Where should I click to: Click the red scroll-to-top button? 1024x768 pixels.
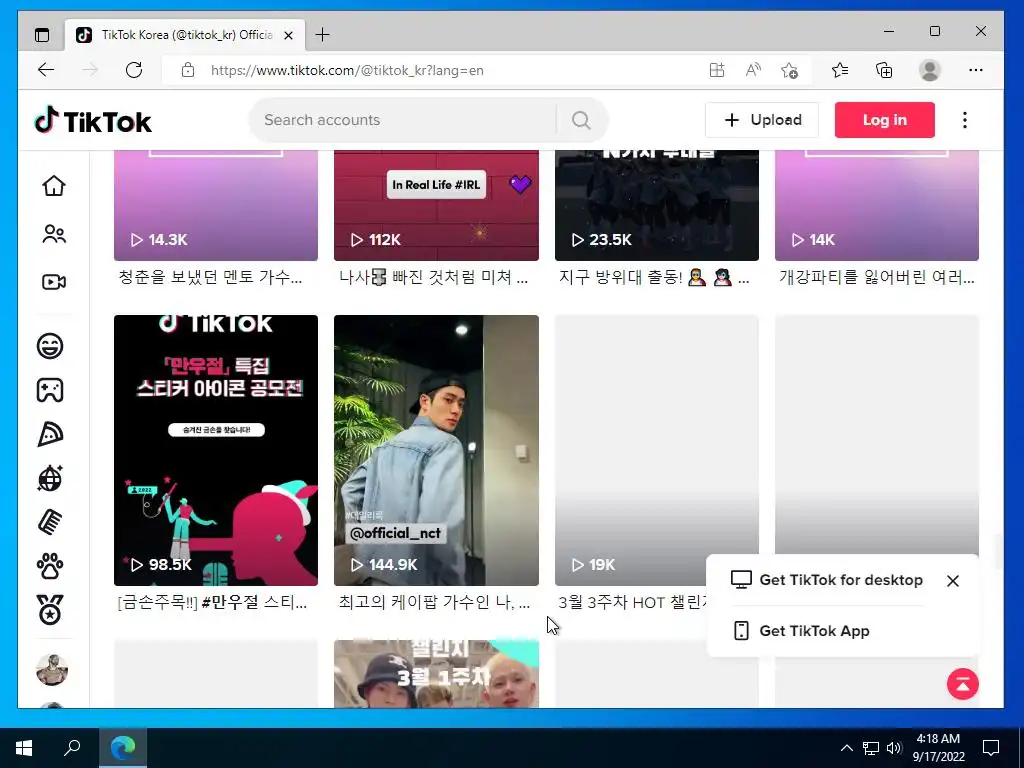coord(963,684)
